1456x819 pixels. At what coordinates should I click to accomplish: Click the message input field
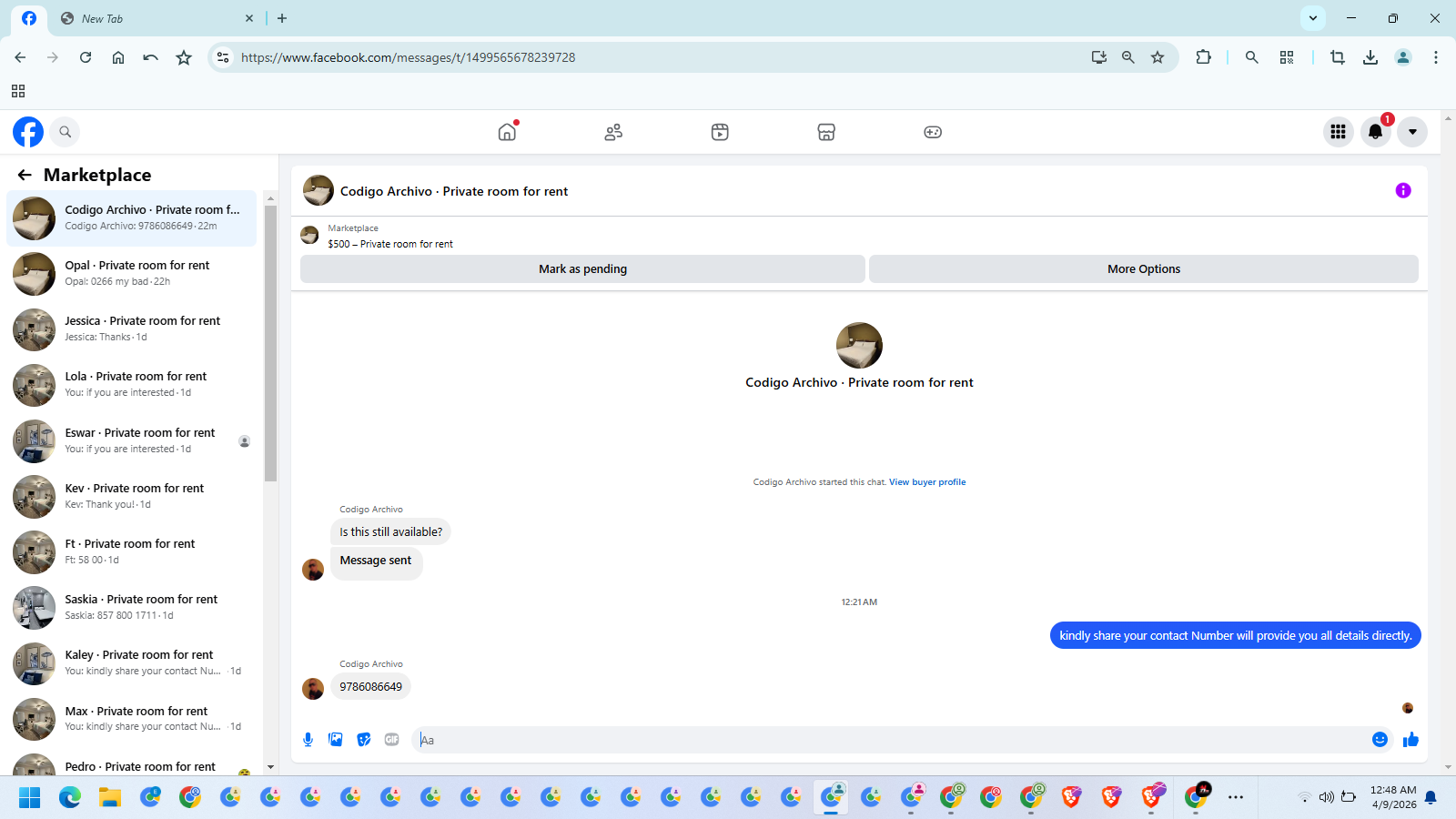click(892, 740)
